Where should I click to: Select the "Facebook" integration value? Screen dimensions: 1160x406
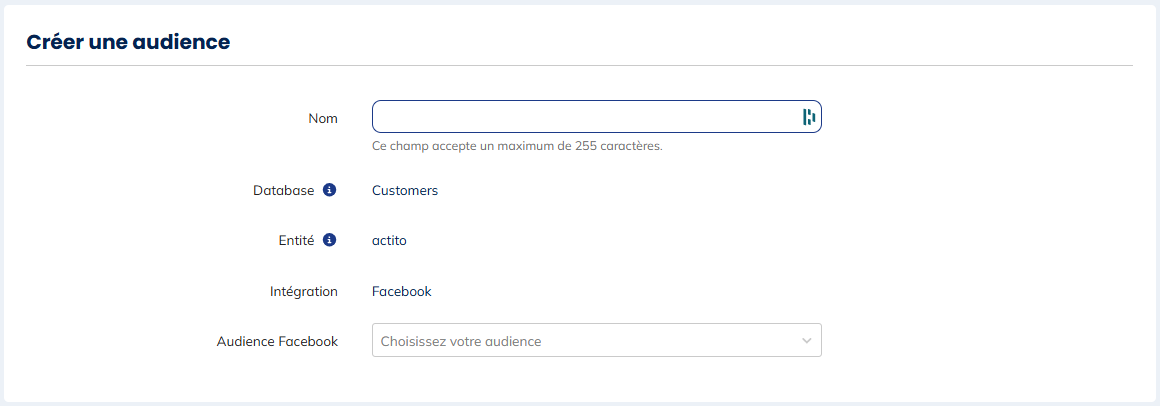pos(402,291)
